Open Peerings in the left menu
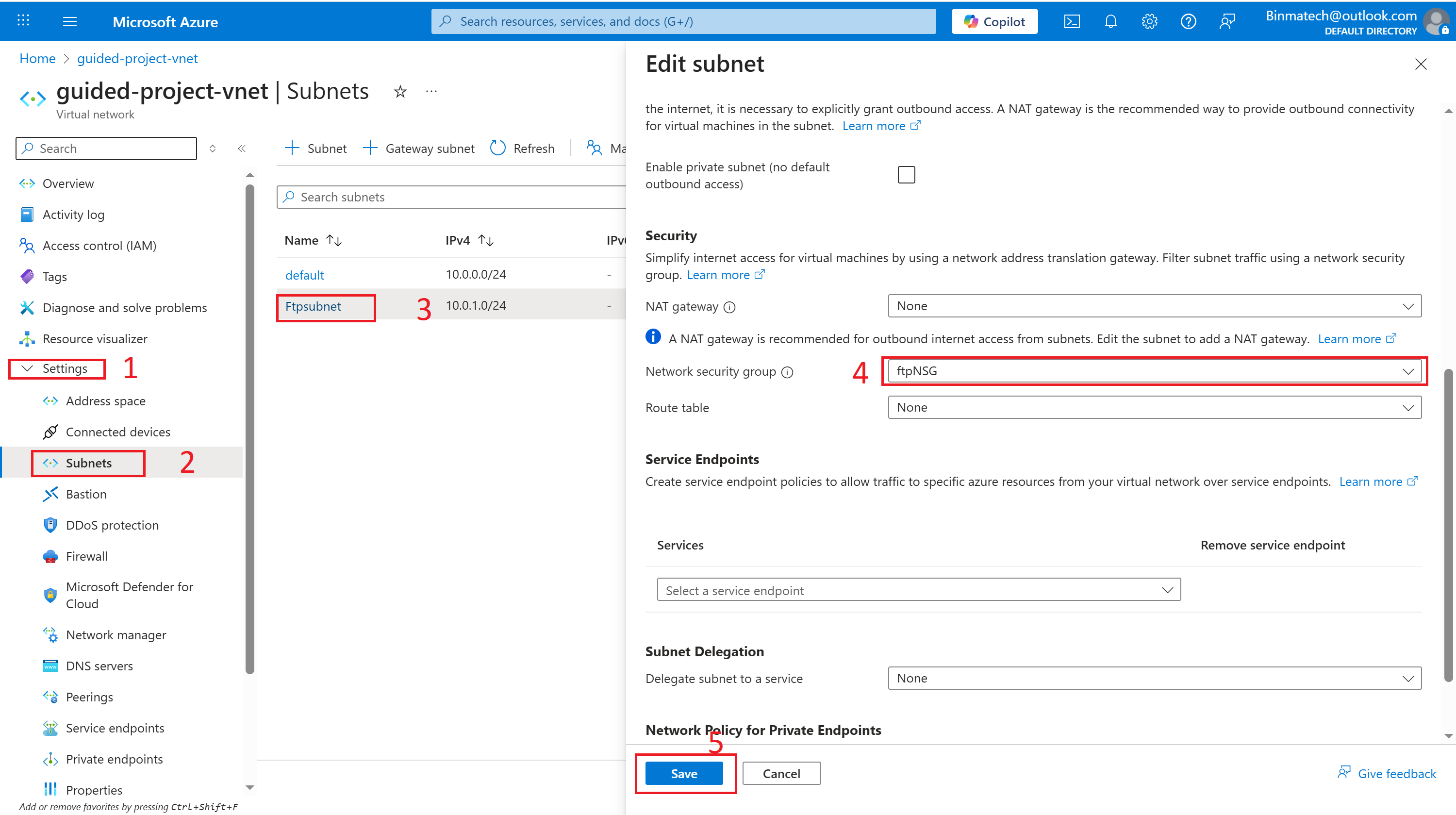Image resolution: width=1456 pixels, height=815 pixels. 89,697
